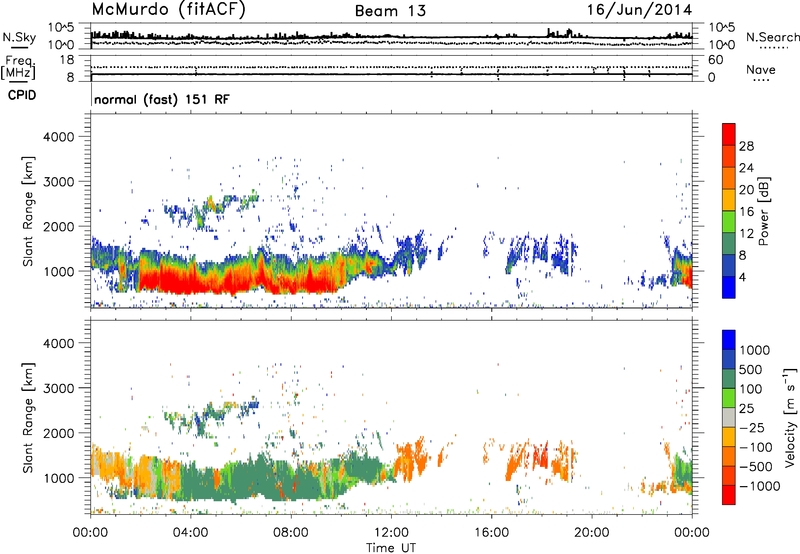Click the '4000' tick in the Power panel
Viewport: 800px width, 554px height.
(59, 137)
